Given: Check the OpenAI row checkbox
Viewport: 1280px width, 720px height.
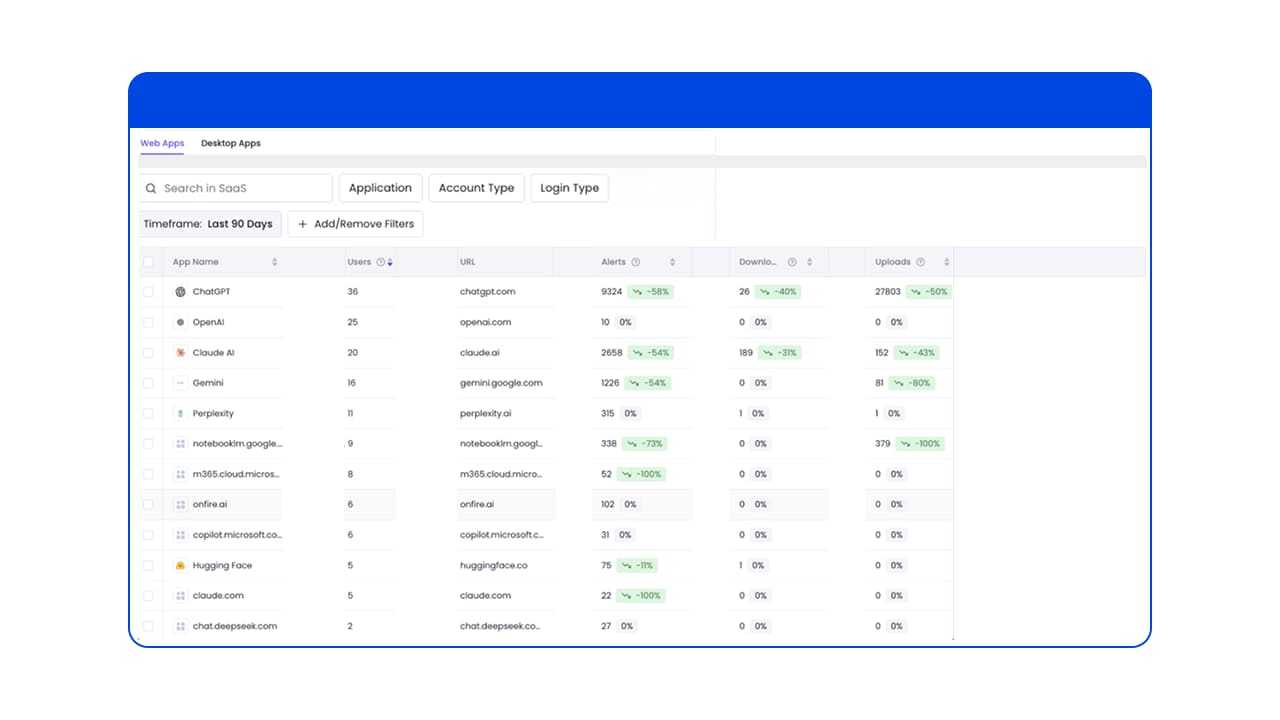Looking at the screenshot, I should (149, 322).
